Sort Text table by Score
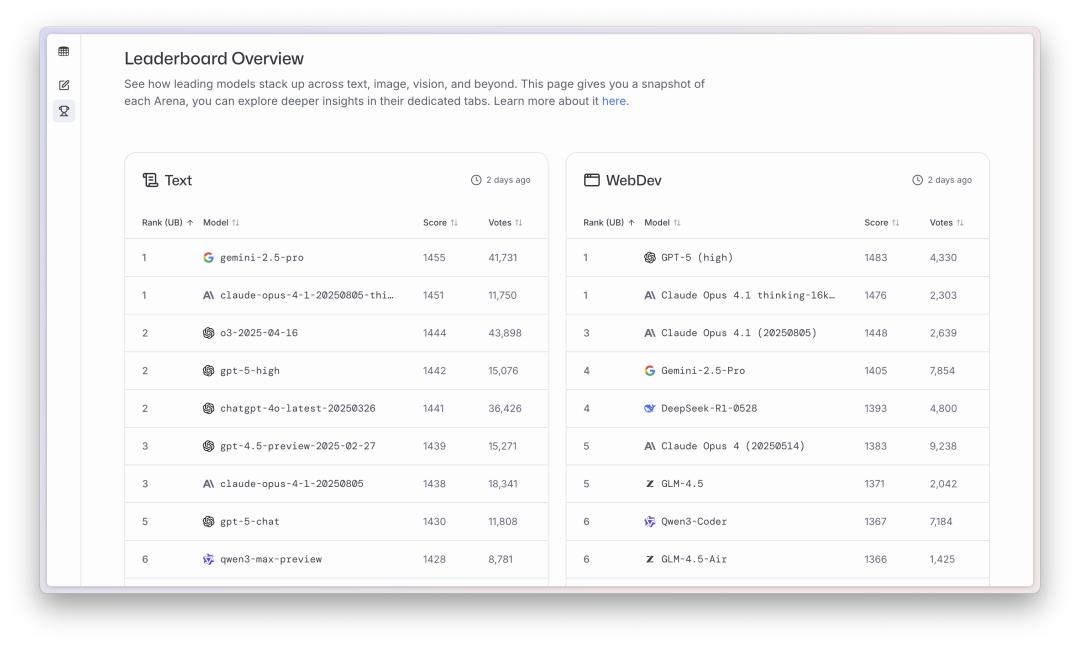Screen dimensions: 1080x646 coord(440,222)
